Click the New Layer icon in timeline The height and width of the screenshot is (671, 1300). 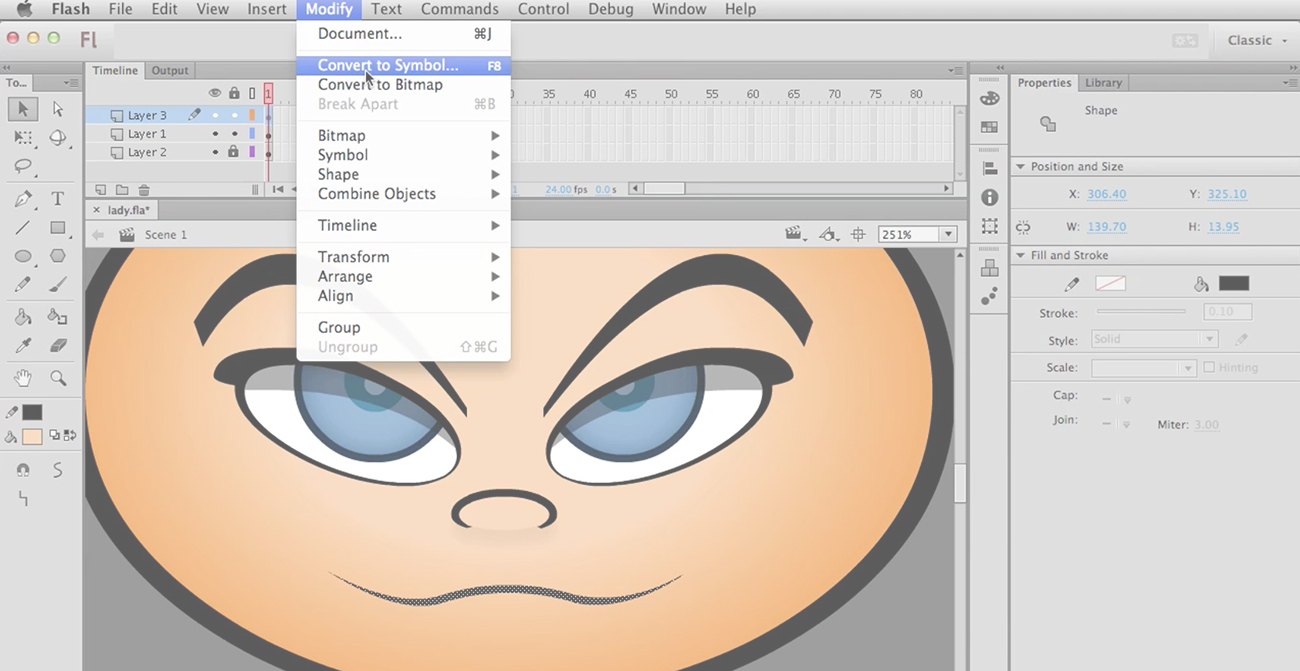pos(100,189)
